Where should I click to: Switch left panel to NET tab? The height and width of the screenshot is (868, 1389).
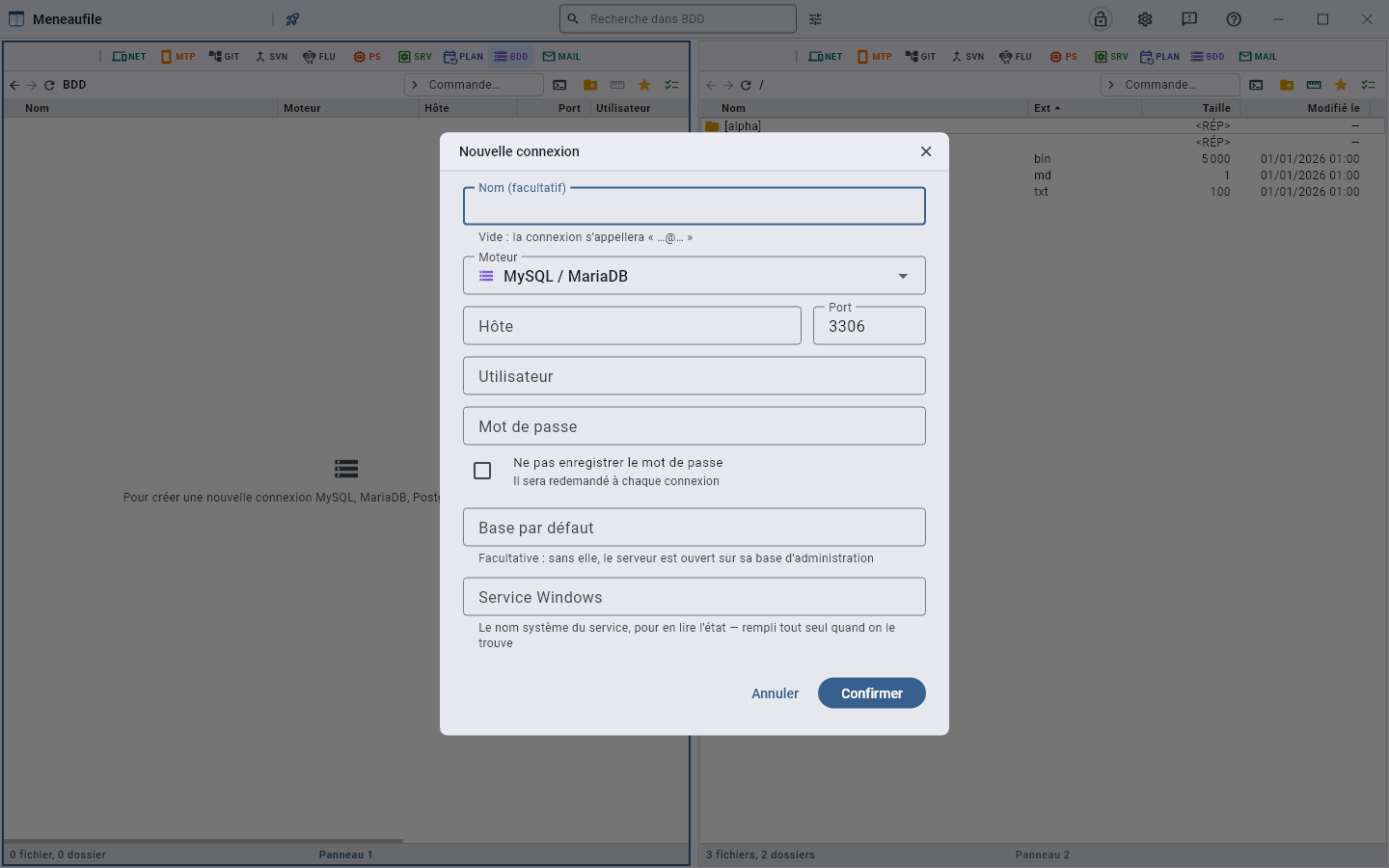pyautogui.click(x=129, y=57)
